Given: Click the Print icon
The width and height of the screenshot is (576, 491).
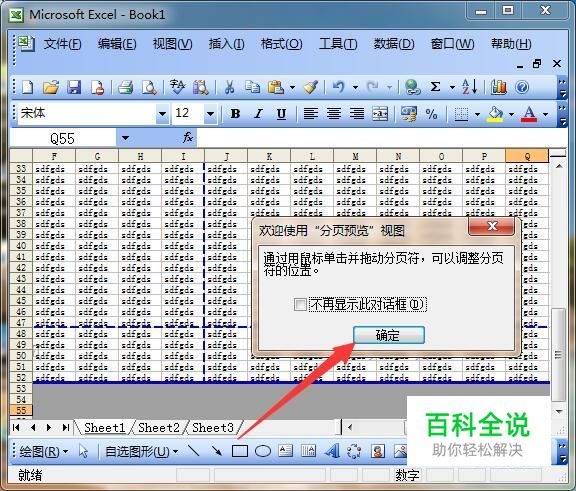Looking at the screenshot, I should (125, 87).
